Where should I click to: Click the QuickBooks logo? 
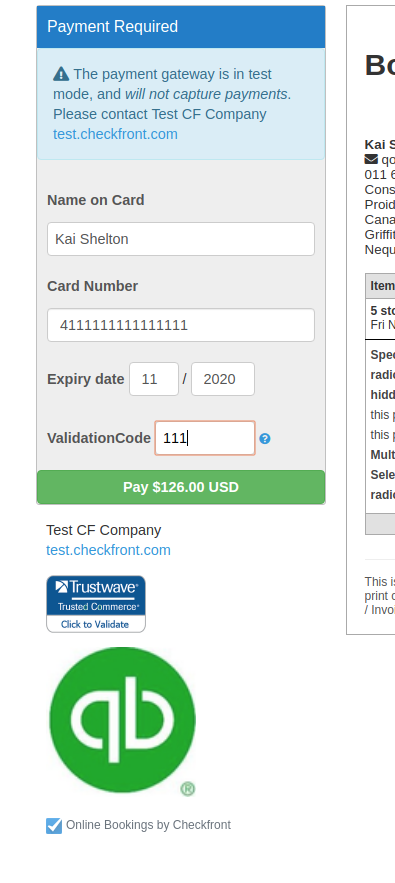[123, 721]
